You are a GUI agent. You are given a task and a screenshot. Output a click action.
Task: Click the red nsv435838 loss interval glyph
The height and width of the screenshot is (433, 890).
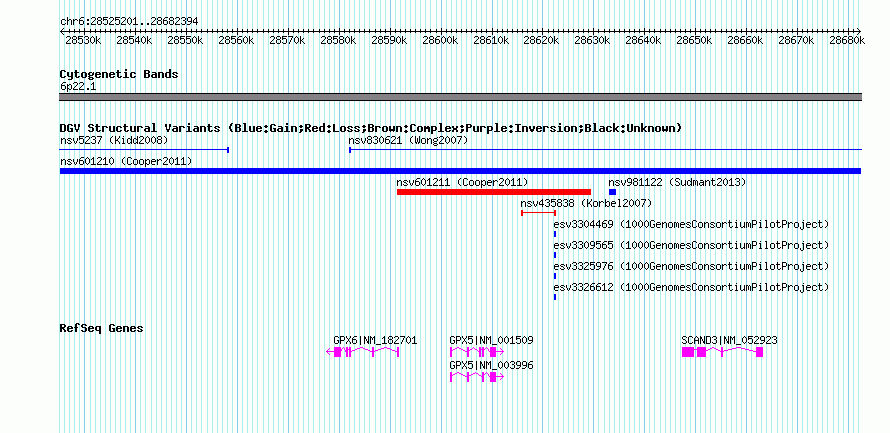[x=538, y=213]
